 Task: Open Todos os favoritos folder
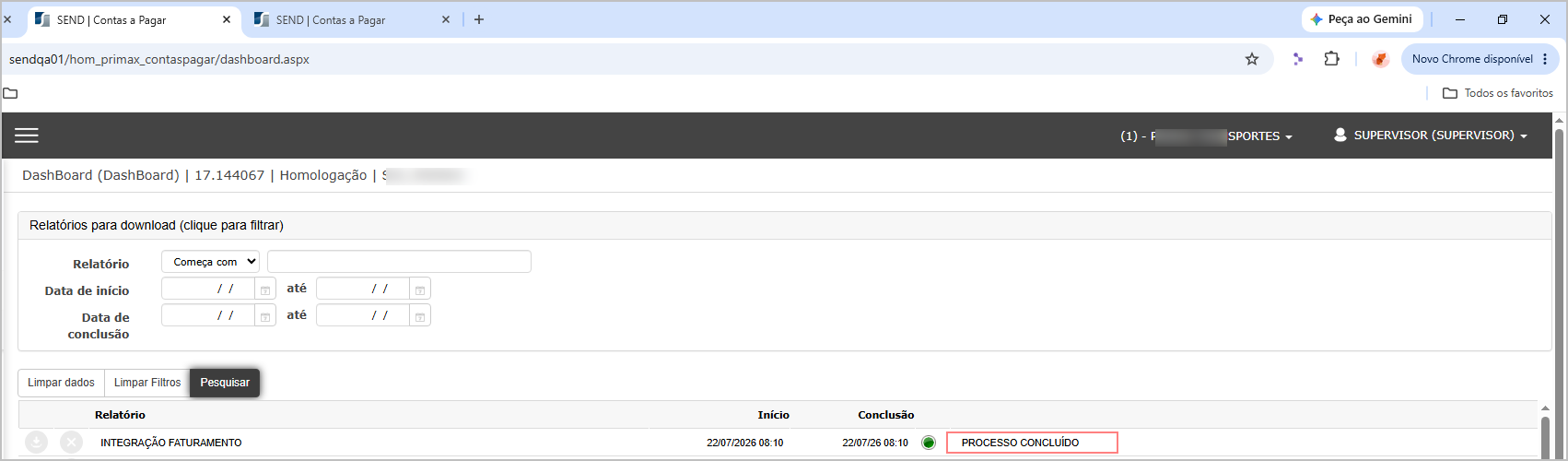click(1498, 93)
